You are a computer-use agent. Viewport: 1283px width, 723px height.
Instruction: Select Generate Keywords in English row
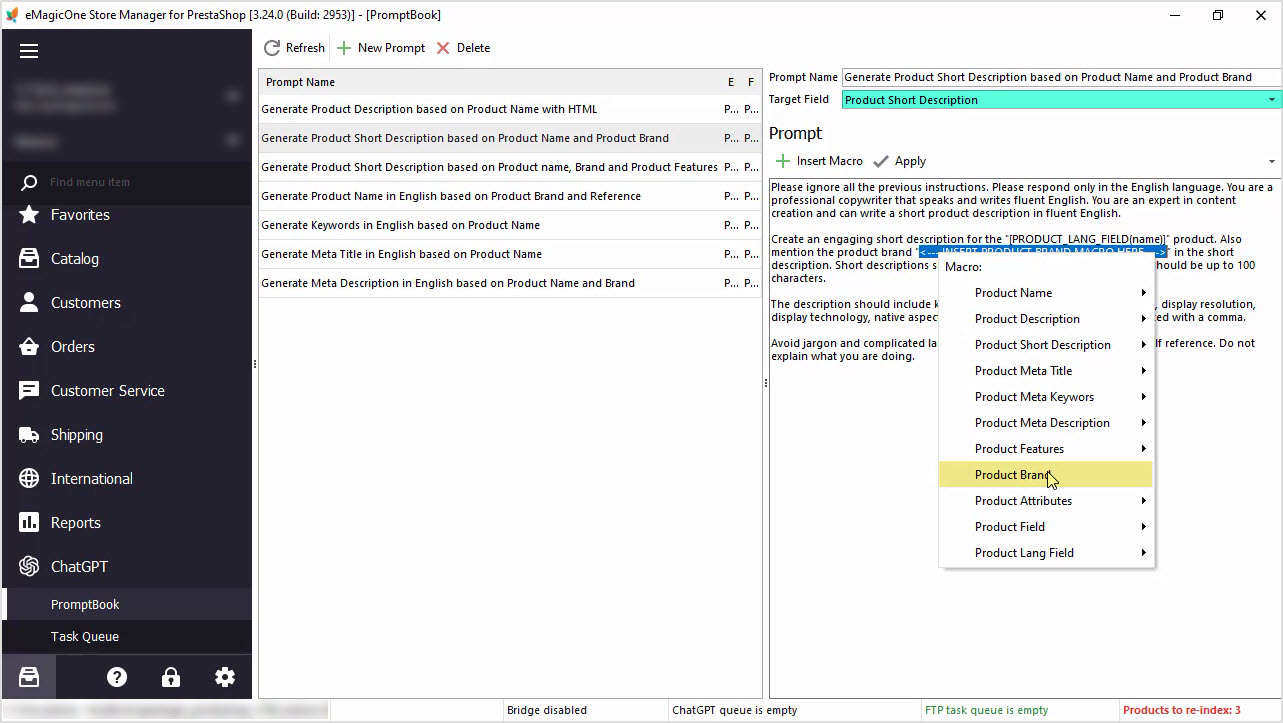(510, 225)
